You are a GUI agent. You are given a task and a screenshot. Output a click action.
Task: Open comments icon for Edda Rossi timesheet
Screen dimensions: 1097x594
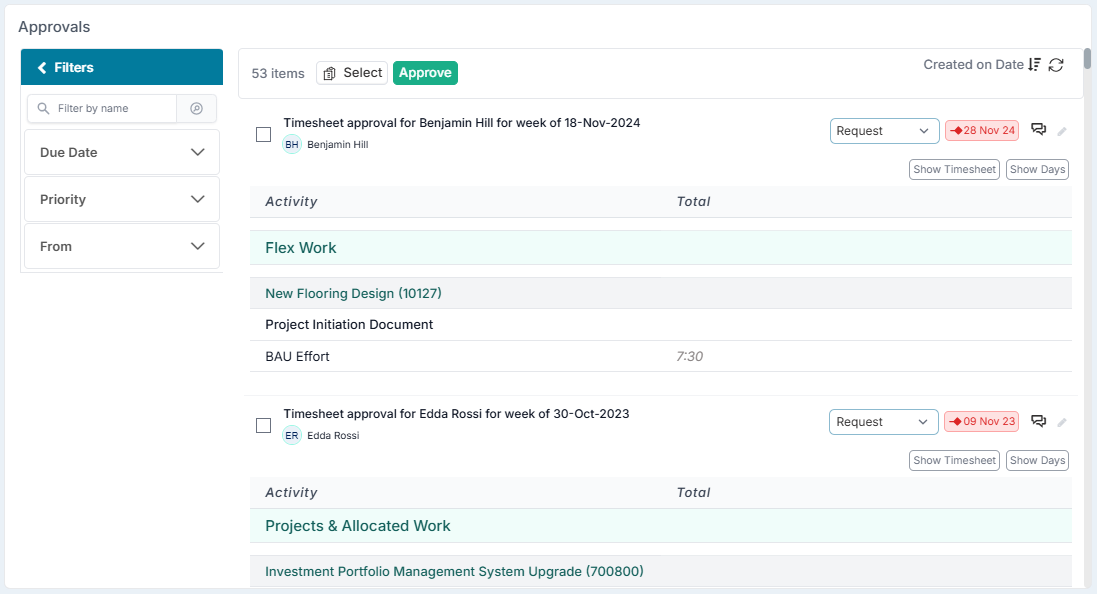[x=1038, y=422]
